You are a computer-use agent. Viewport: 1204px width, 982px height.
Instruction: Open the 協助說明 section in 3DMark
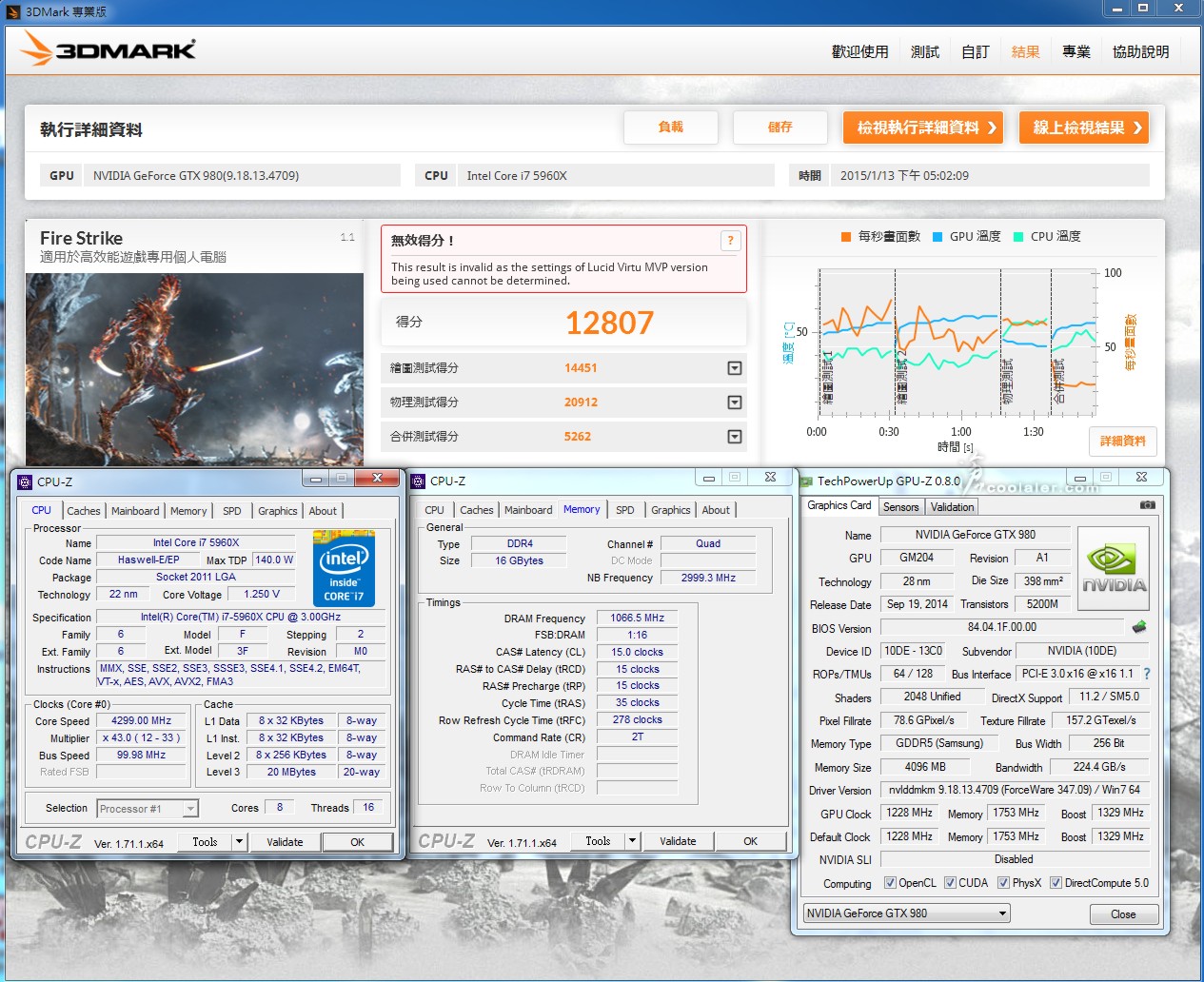(1141, 52)
